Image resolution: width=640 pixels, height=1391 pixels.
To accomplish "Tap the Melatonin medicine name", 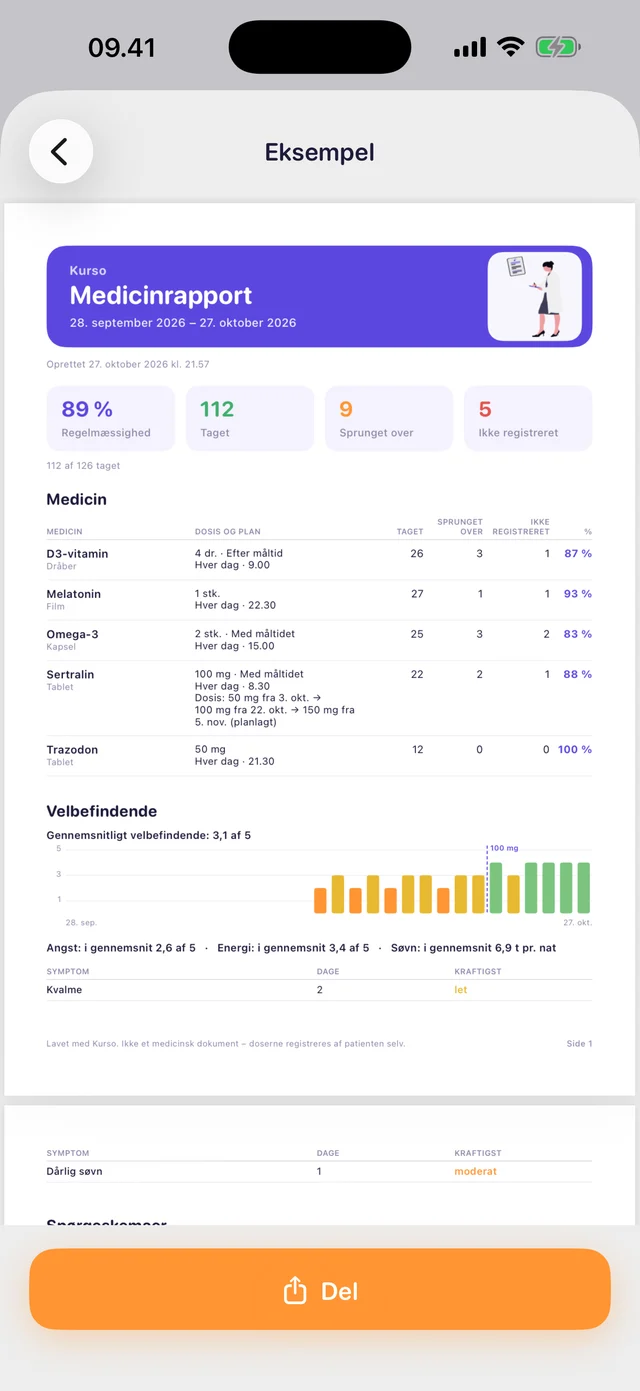I will [x=74, y=594].
